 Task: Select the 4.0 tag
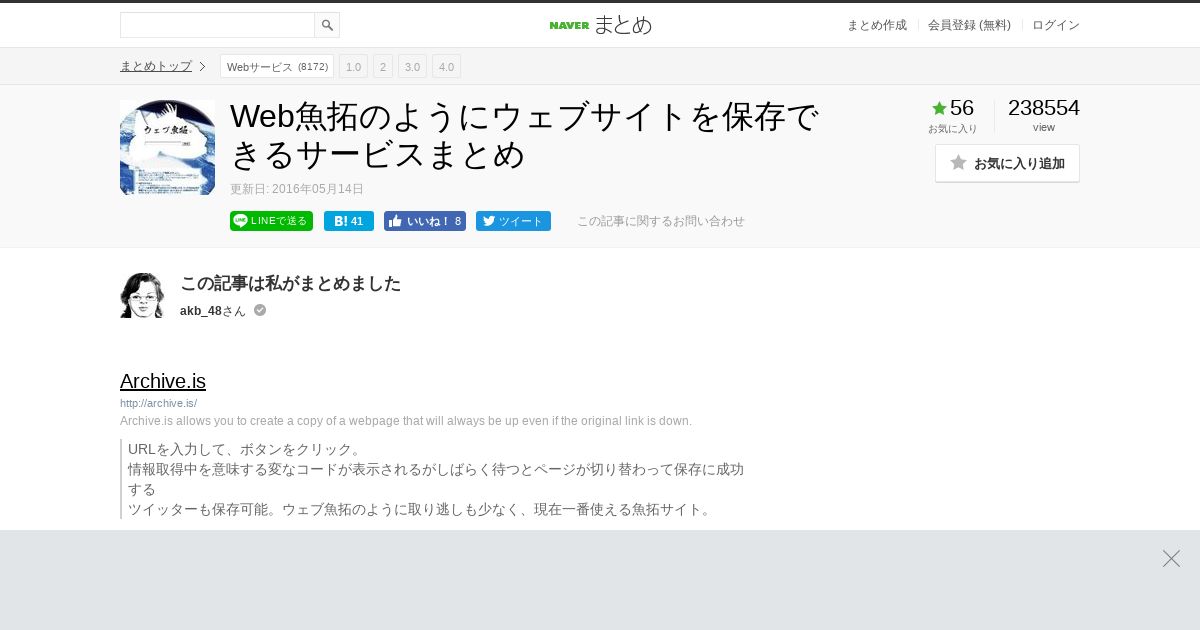click(x=446, y=66)
